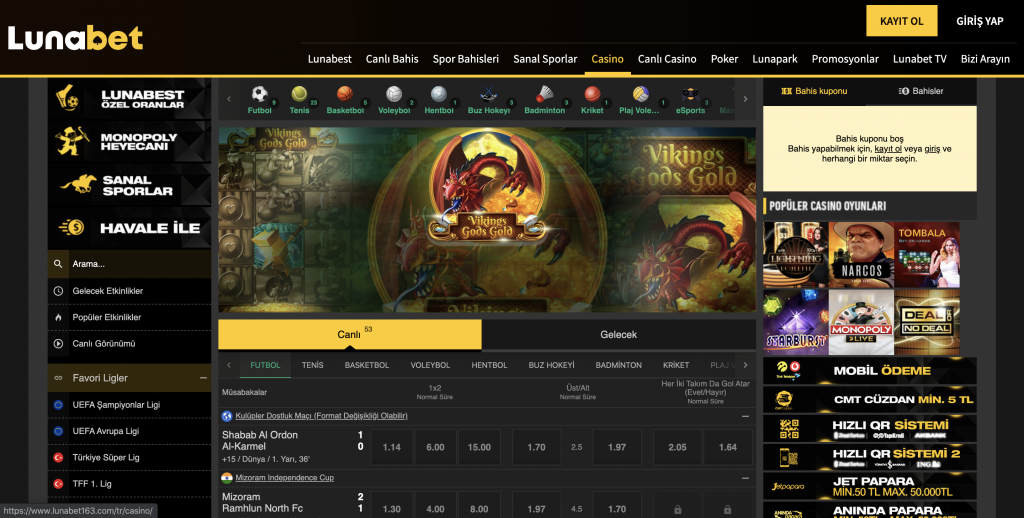Click the KAYIT OL button
Image resolution: width=1024 pixels, height=518 pixels.
coord(902,21)
